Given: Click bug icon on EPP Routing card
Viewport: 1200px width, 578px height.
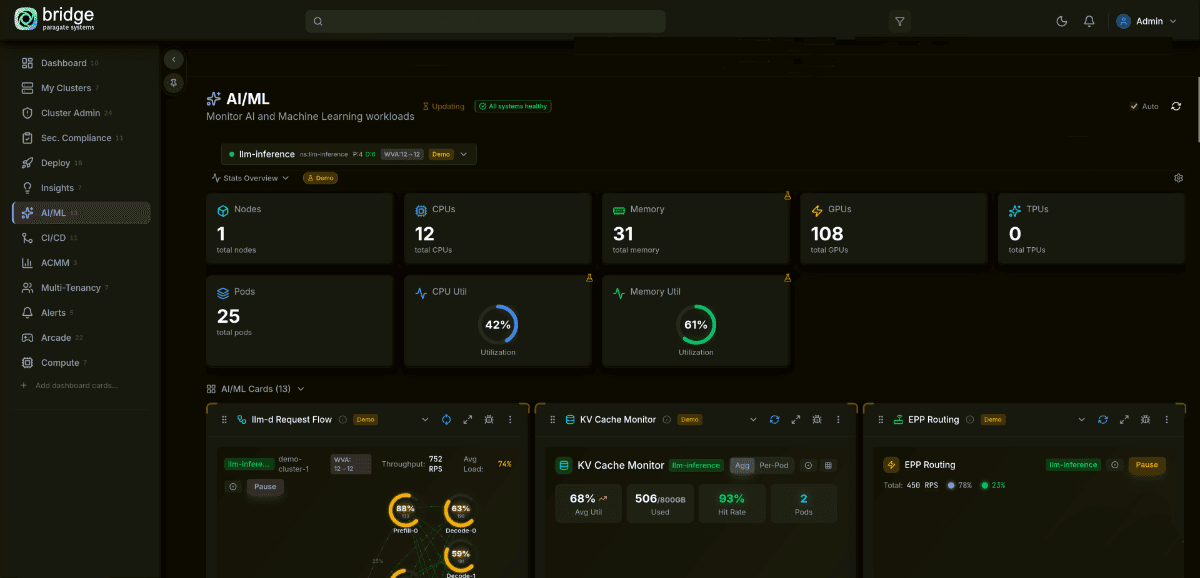Looking at the screenshot, I should pyautogui.click(x=1145, y=420).
